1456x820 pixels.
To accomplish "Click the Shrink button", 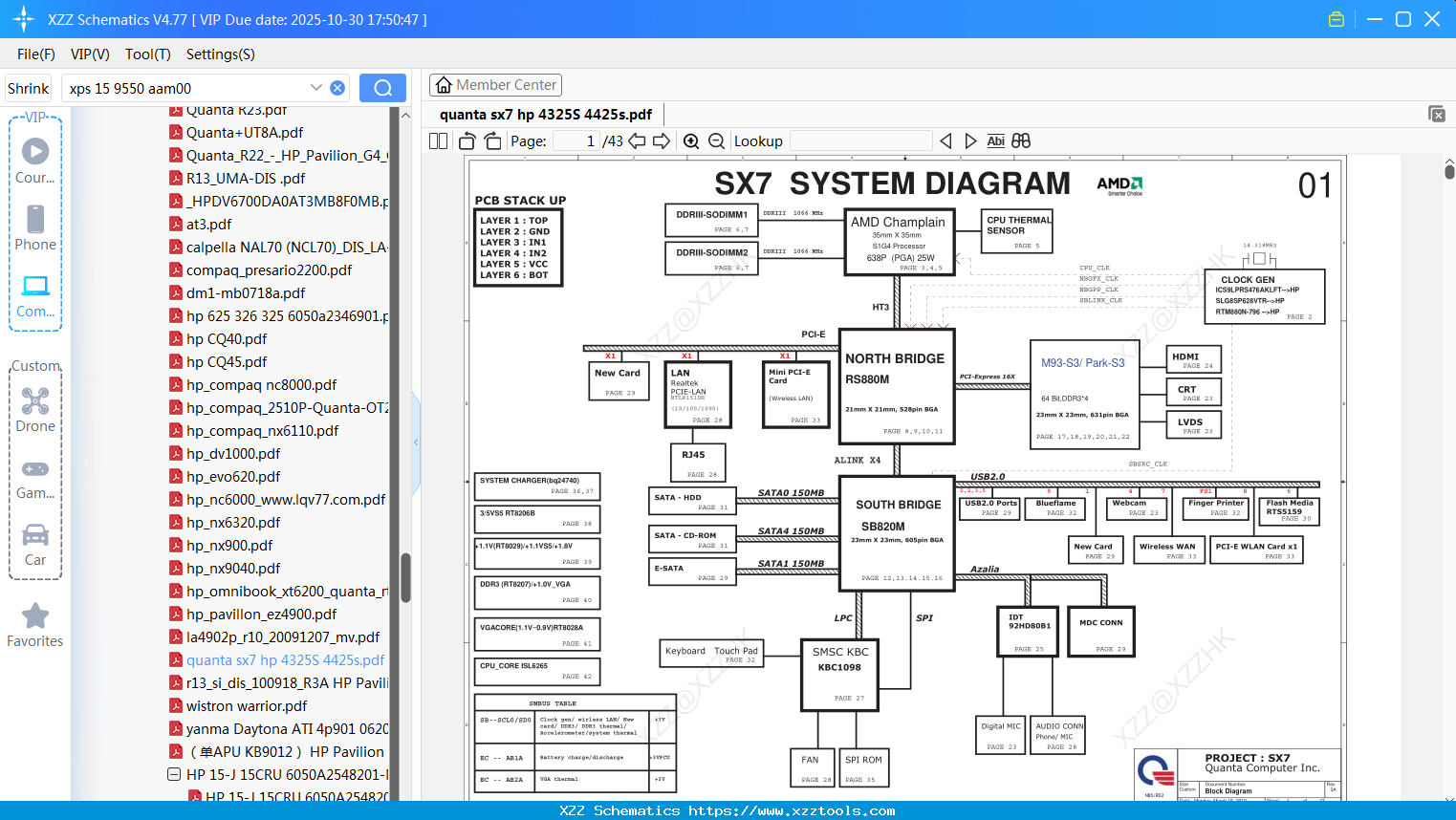I will [29, 88].
